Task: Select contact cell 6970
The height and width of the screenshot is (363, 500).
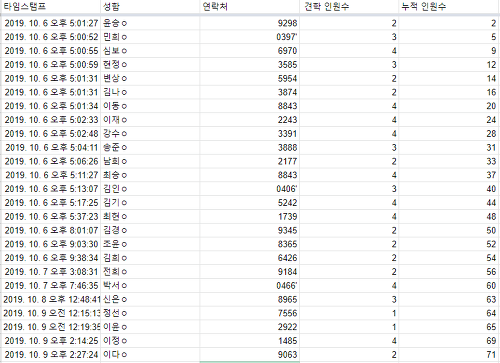Action: coord(250,51)
